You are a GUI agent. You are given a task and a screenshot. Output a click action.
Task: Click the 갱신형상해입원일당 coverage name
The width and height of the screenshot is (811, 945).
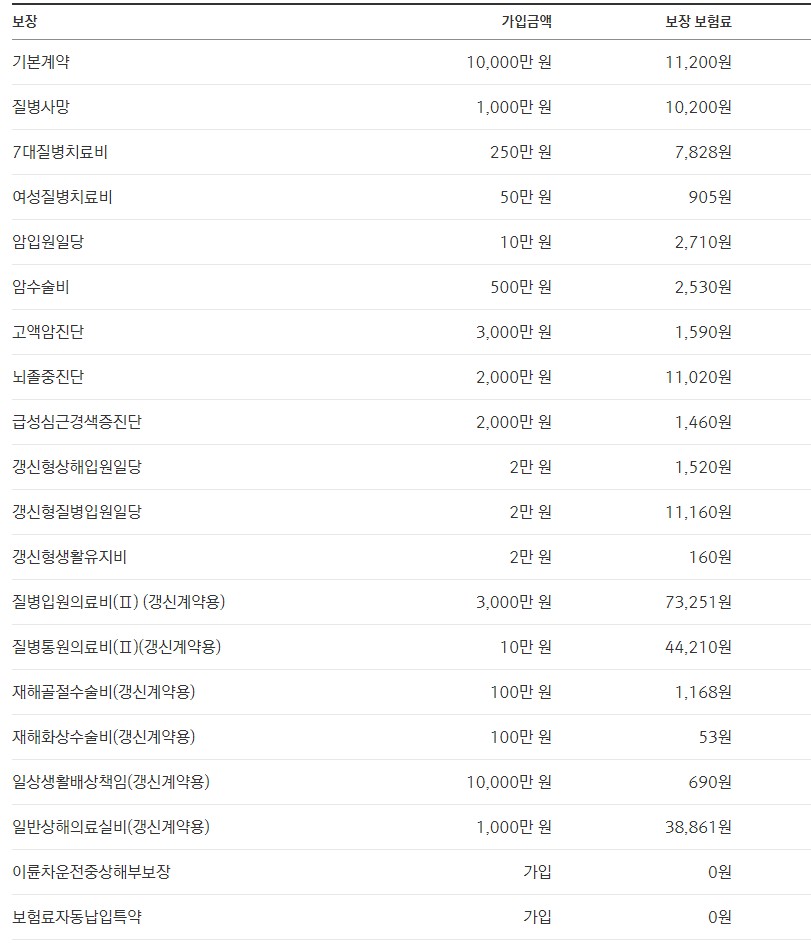tap(77, 467)
